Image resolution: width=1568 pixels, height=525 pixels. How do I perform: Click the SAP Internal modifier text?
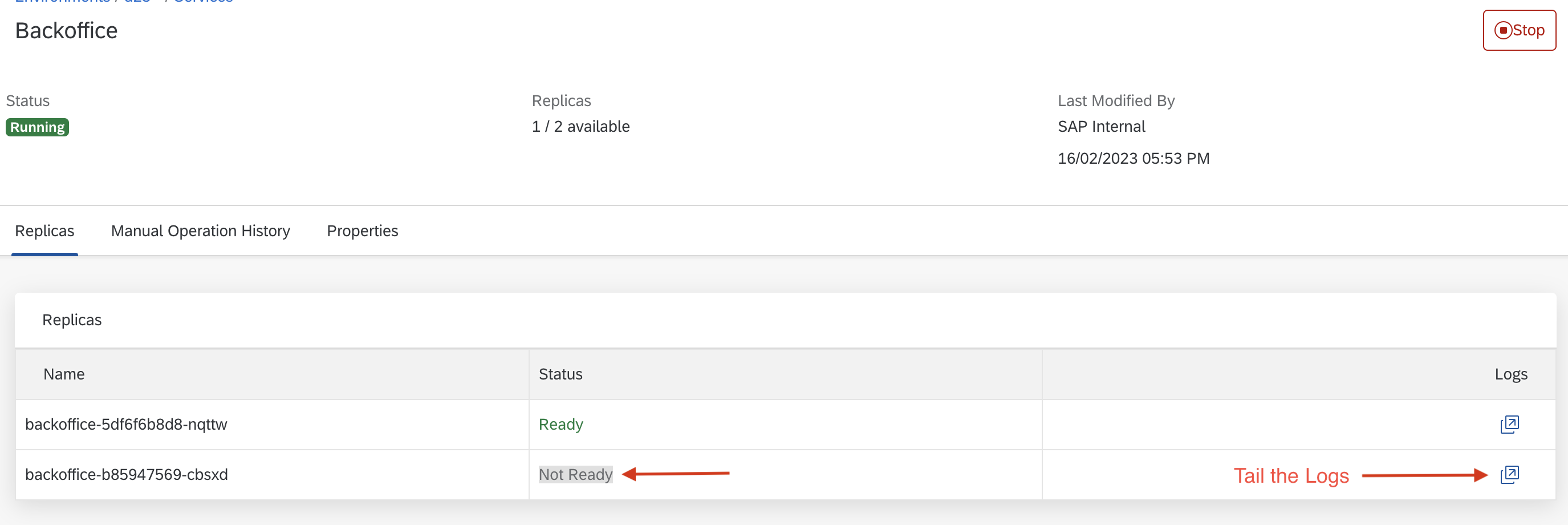[x=1101, y=127]
